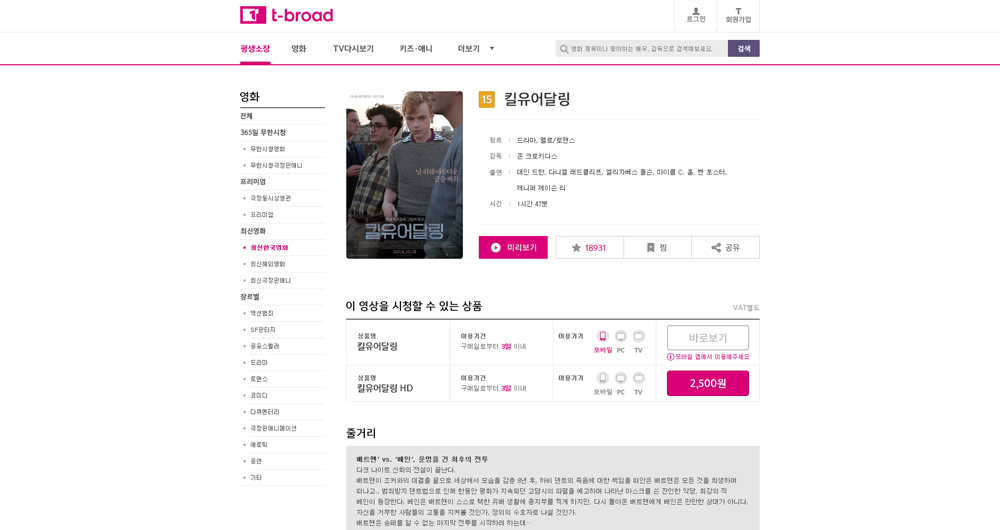Click the purple 검색 search button
Image resolution: width=1000 pixels, height=530 pixels.
click(x=744, y=48)
